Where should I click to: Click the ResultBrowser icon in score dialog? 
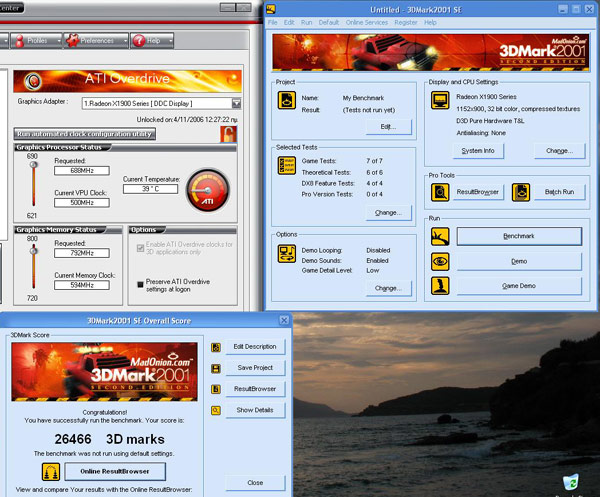[216, 389]
